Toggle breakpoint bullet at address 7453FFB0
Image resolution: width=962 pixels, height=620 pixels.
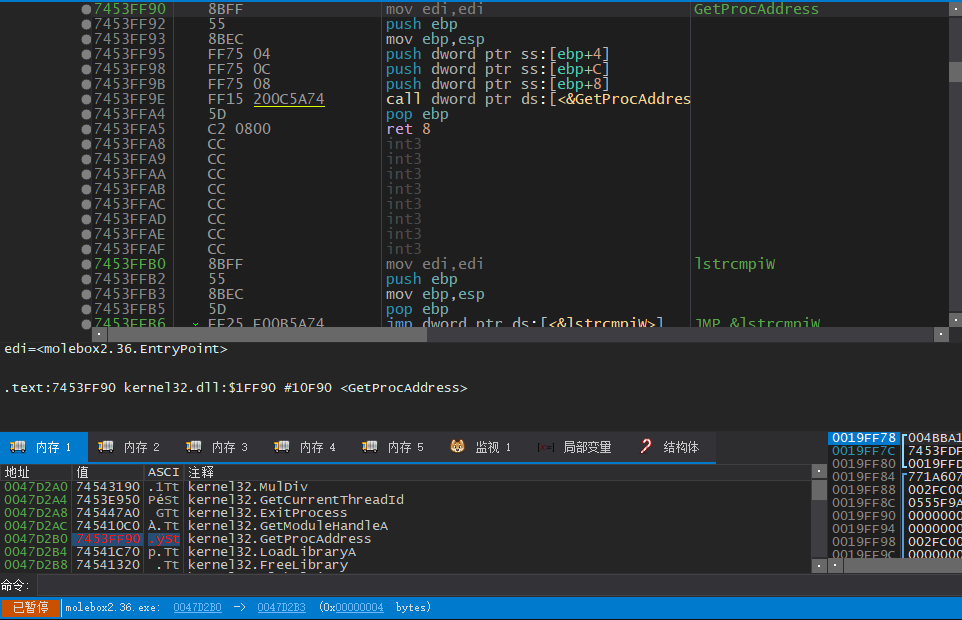click(x=87, y=264)
